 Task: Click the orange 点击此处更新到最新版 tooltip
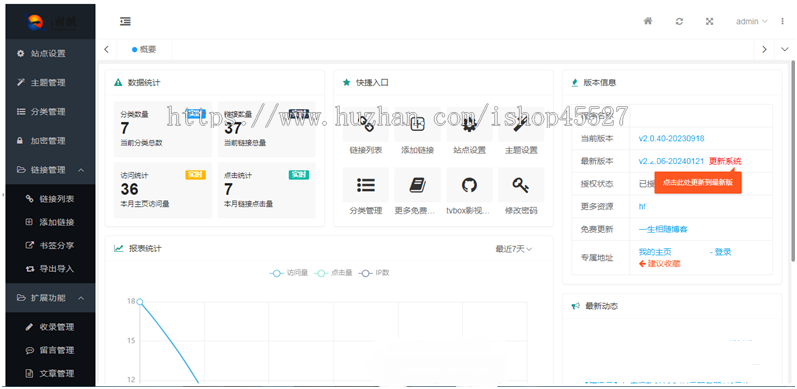pyautogui.click(x=698, y=183)
